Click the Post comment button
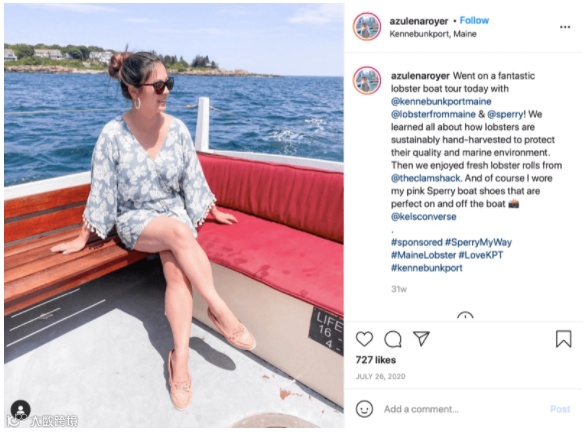The height and width of the screenshot is (433, 585). tap(560, 409)
